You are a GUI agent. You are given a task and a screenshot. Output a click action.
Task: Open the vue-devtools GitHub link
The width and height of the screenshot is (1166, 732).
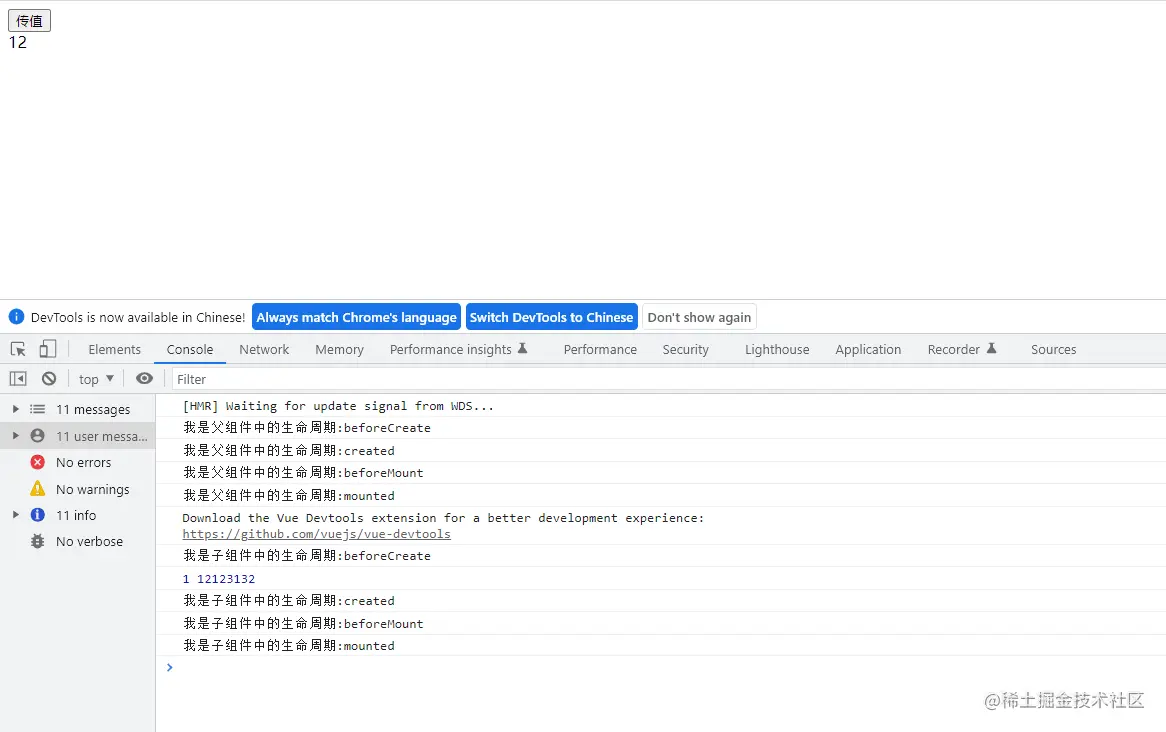point(317,534)
